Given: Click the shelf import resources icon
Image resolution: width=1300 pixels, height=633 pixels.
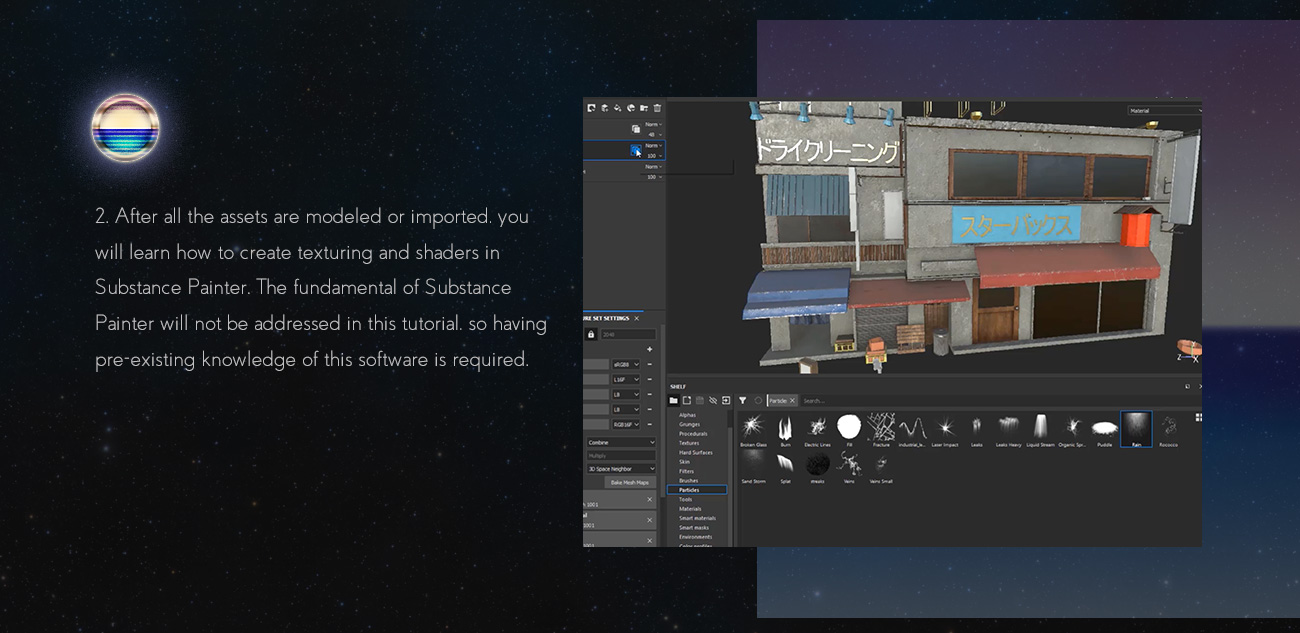Looking at the screenshot, I should point(726,400).
